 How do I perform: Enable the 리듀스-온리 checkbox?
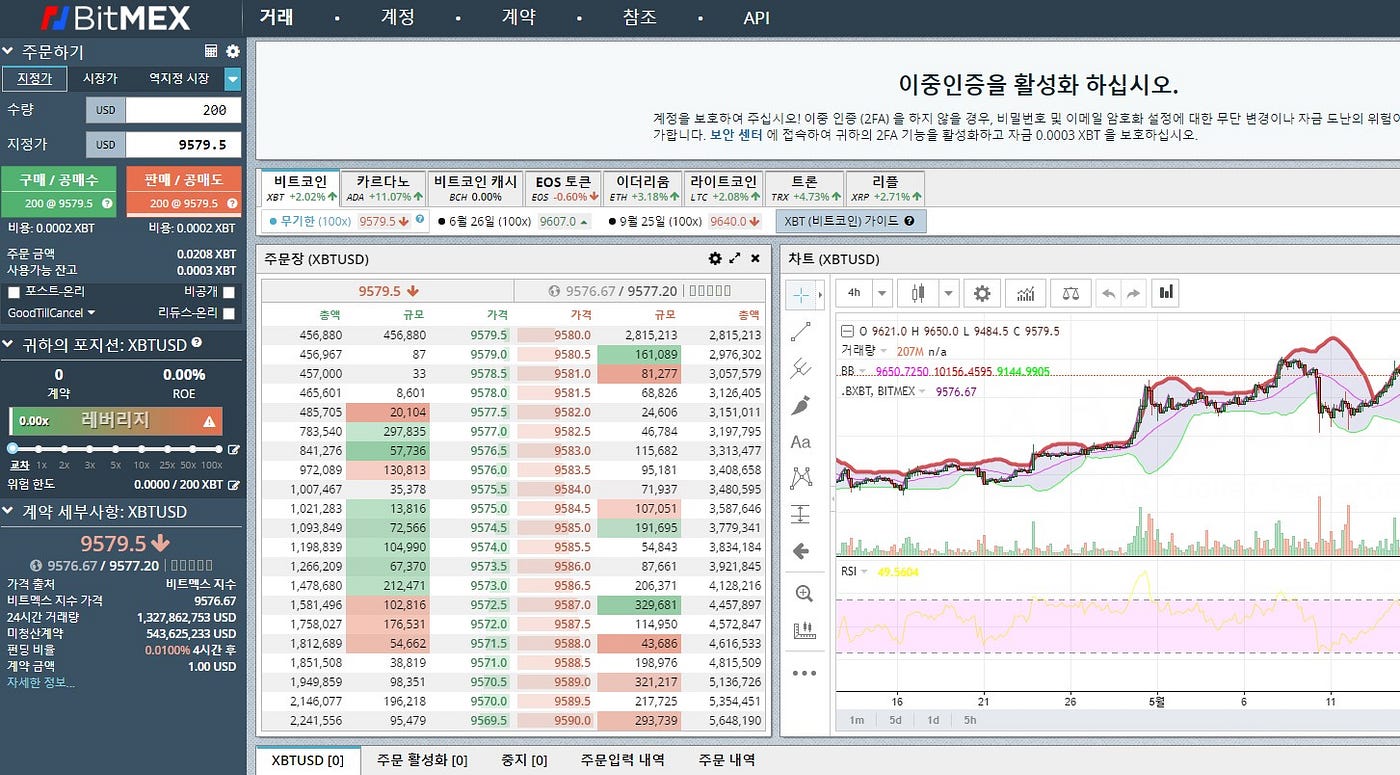[229, 313]
